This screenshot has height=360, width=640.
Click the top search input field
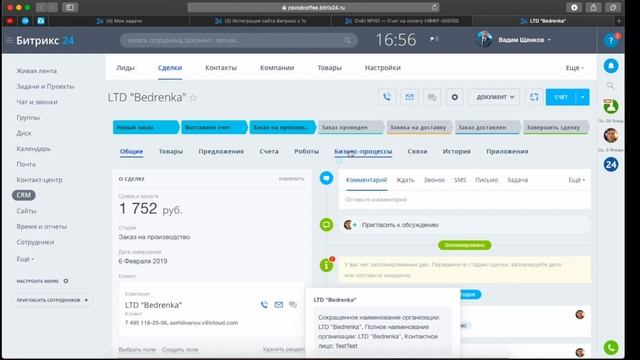click(239, 40)
